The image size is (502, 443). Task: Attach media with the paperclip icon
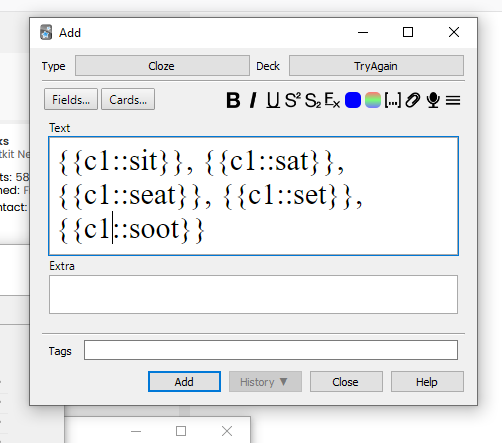coord(413,100)
